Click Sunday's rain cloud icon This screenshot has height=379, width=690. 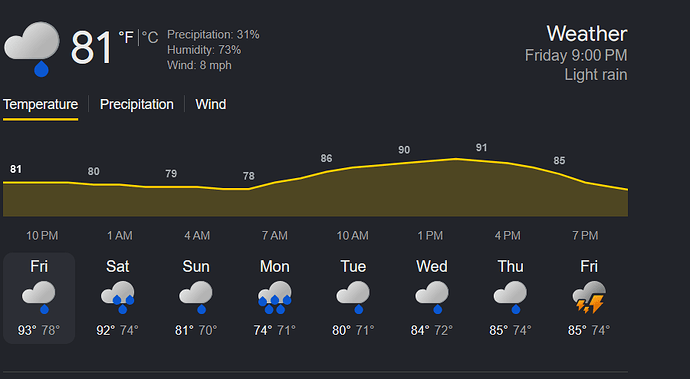(196, 297)
